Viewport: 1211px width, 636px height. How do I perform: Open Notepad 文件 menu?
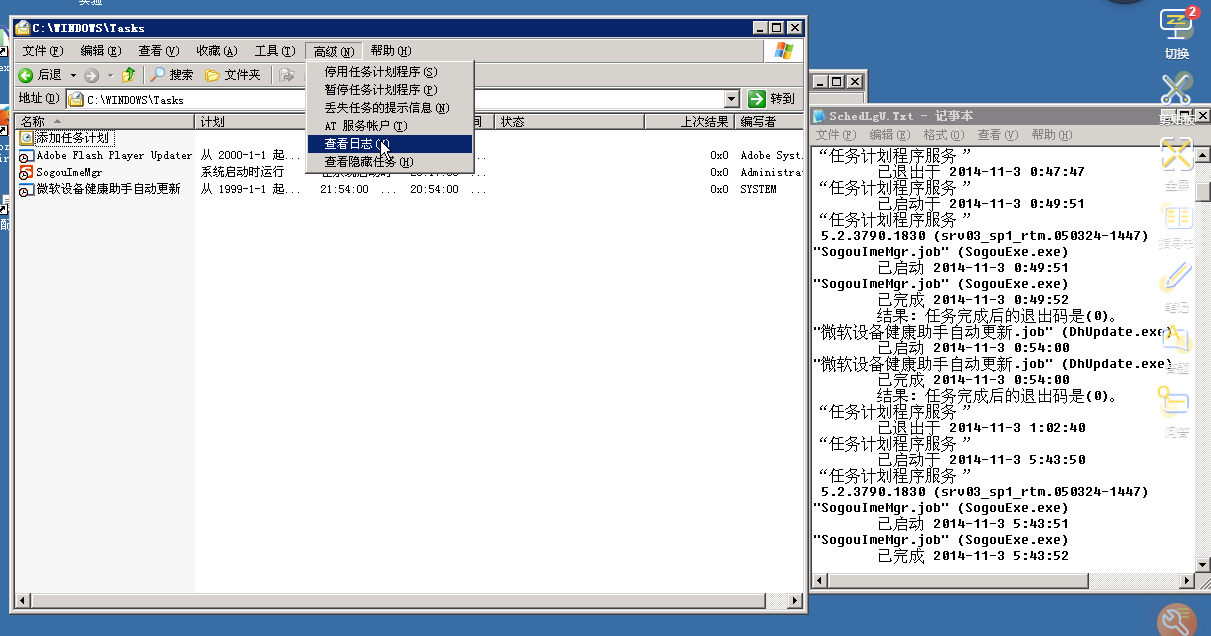pos(836,135)
